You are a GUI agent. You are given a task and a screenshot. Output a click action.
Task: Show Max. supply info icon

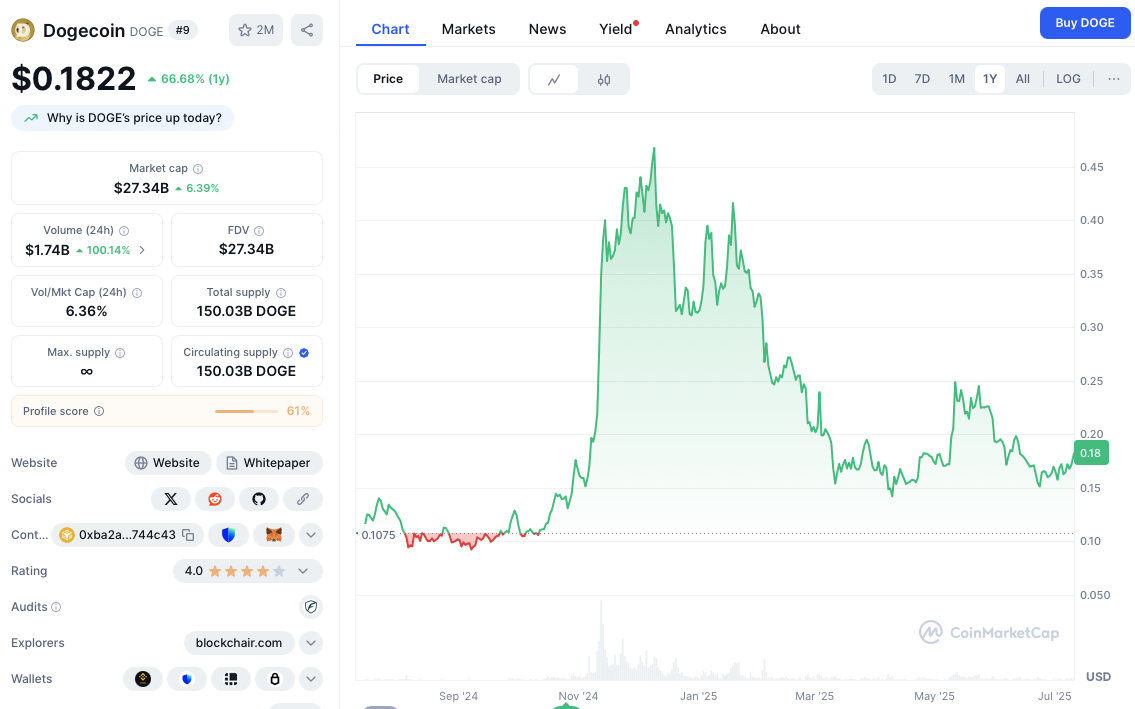(120, 353)
